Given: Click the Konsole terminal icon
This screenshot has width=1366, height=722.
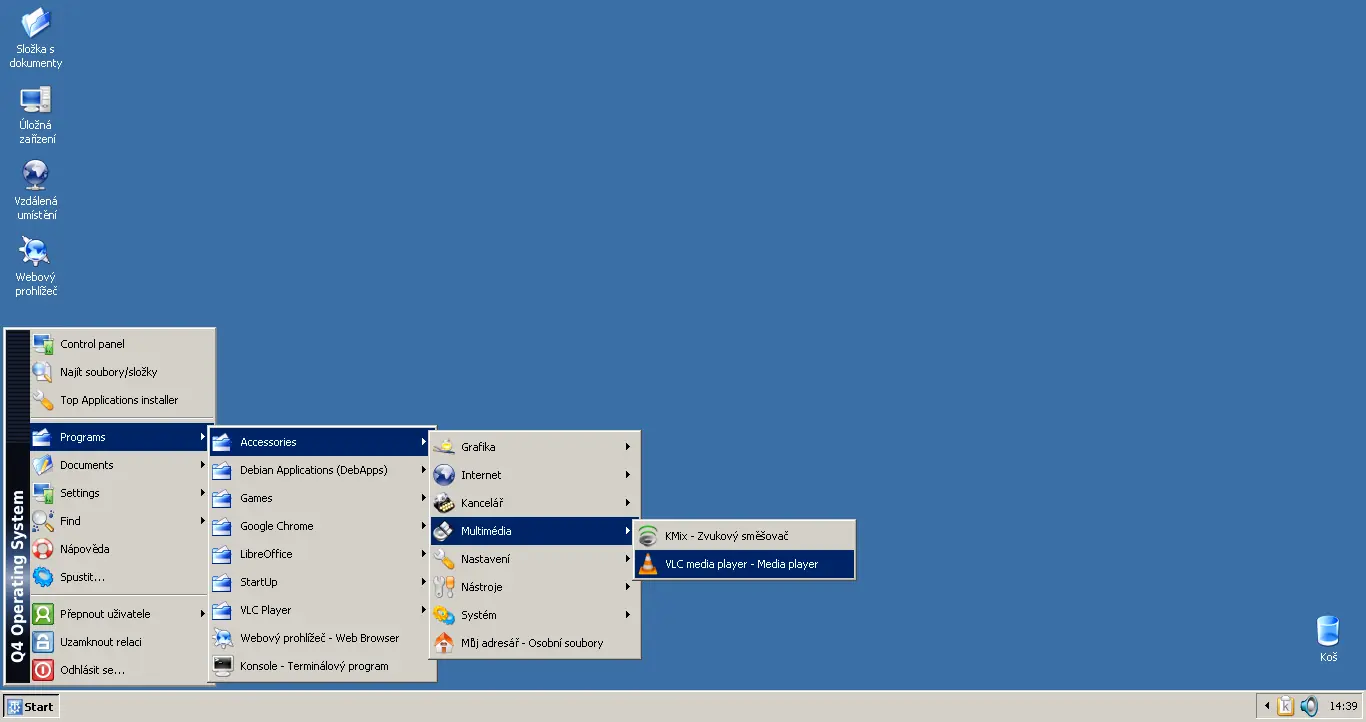Looking at the screenshot, I should tap(223, 666).
